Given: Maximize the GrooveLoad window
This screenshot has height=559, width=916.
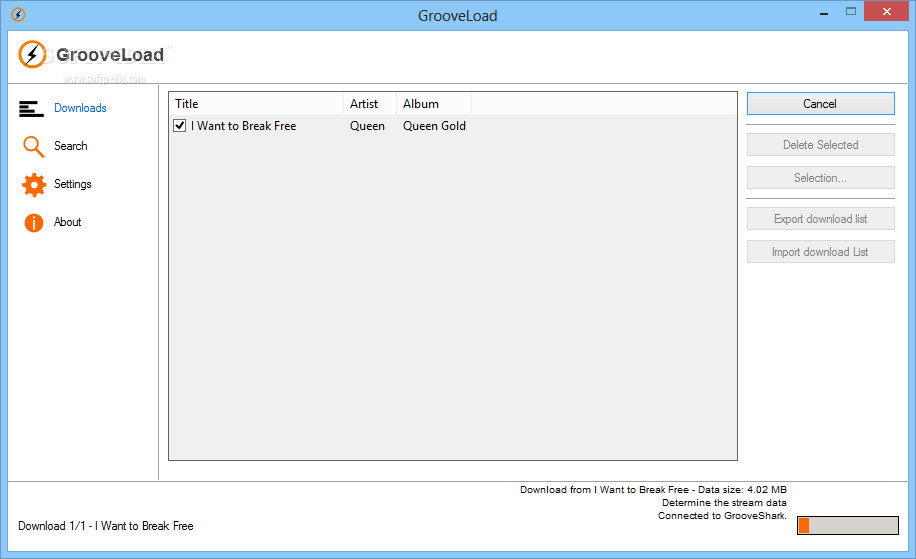Looking at the screenshot, I should [851, 12].
